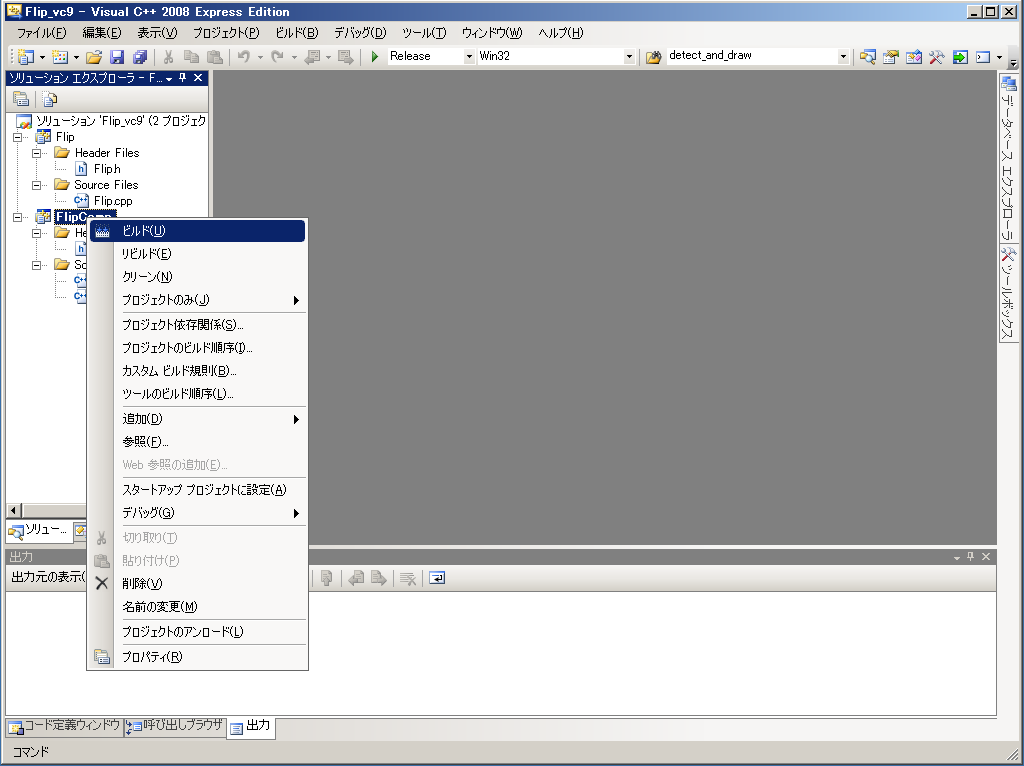Open プロジェクトのみ(J) submenu
This screenshot has height=766, width=1024.
pyautogui.click(x=197, y=300)
